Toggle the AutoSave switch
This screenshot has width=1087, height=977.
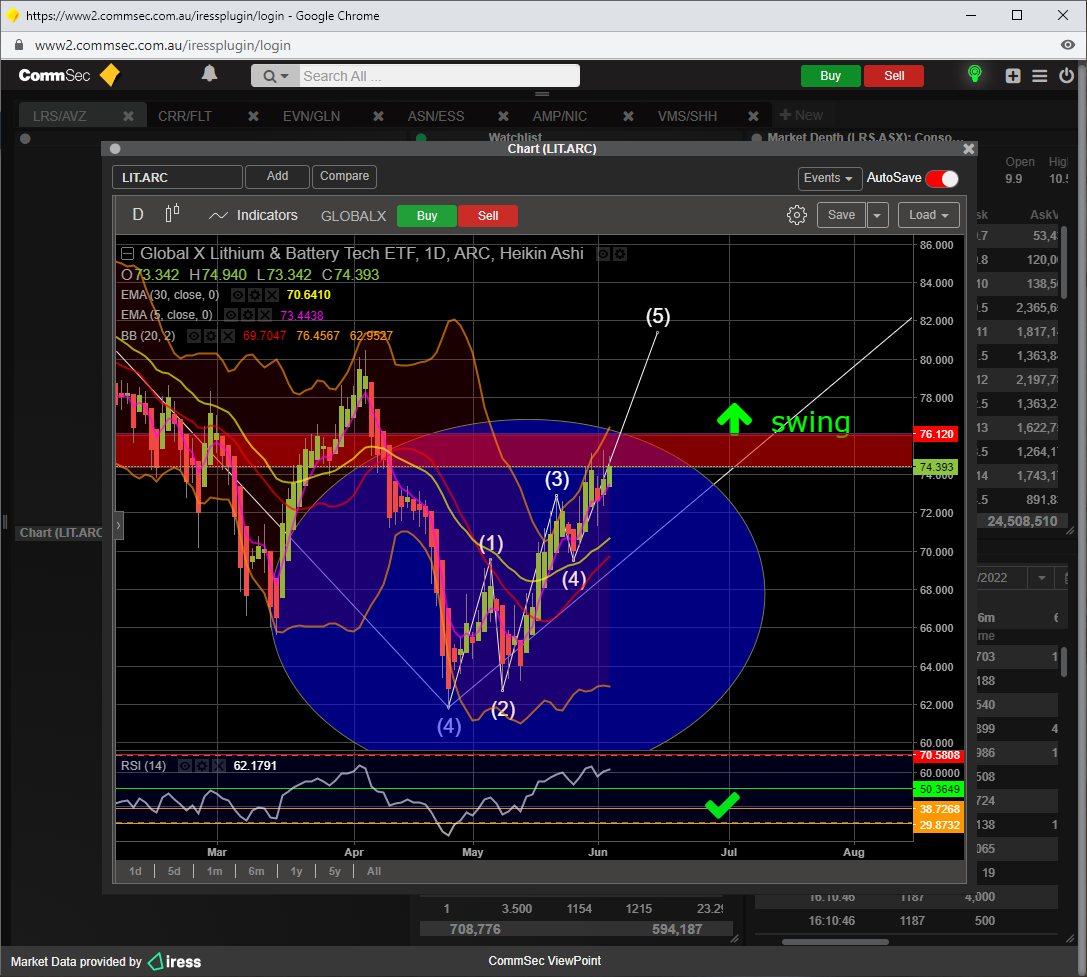(942, 178)
